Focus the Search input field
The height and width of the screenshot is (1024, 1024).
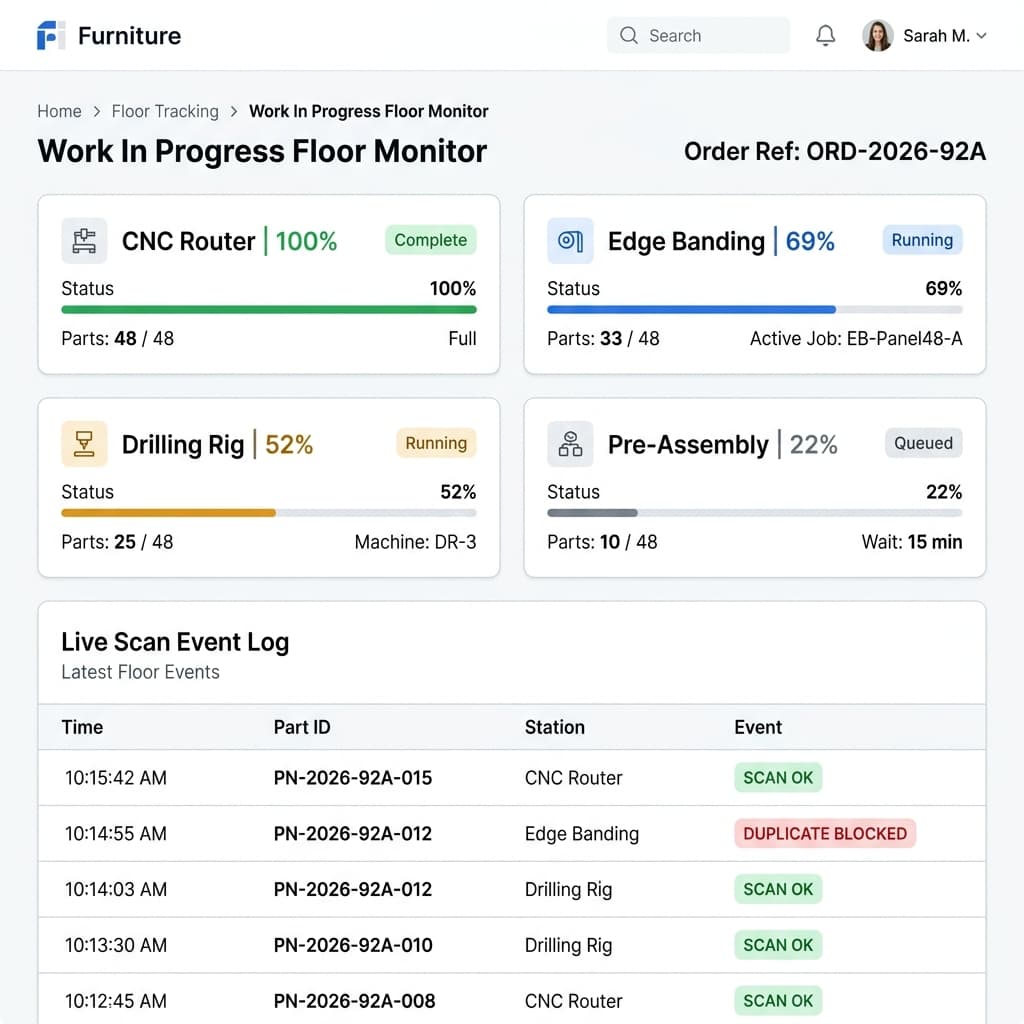pos(698,35)
